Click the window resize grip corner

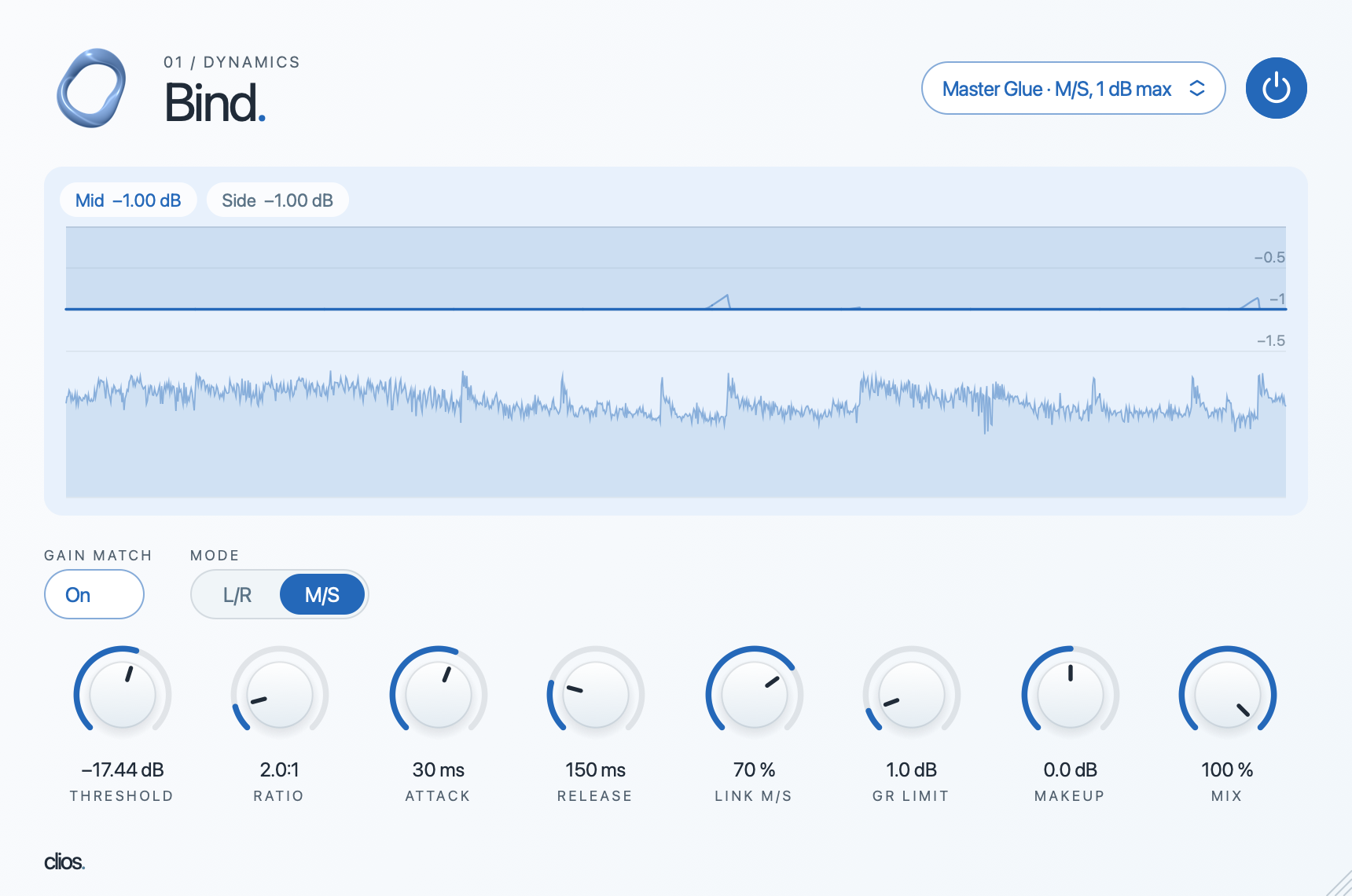click(1339, 883)
